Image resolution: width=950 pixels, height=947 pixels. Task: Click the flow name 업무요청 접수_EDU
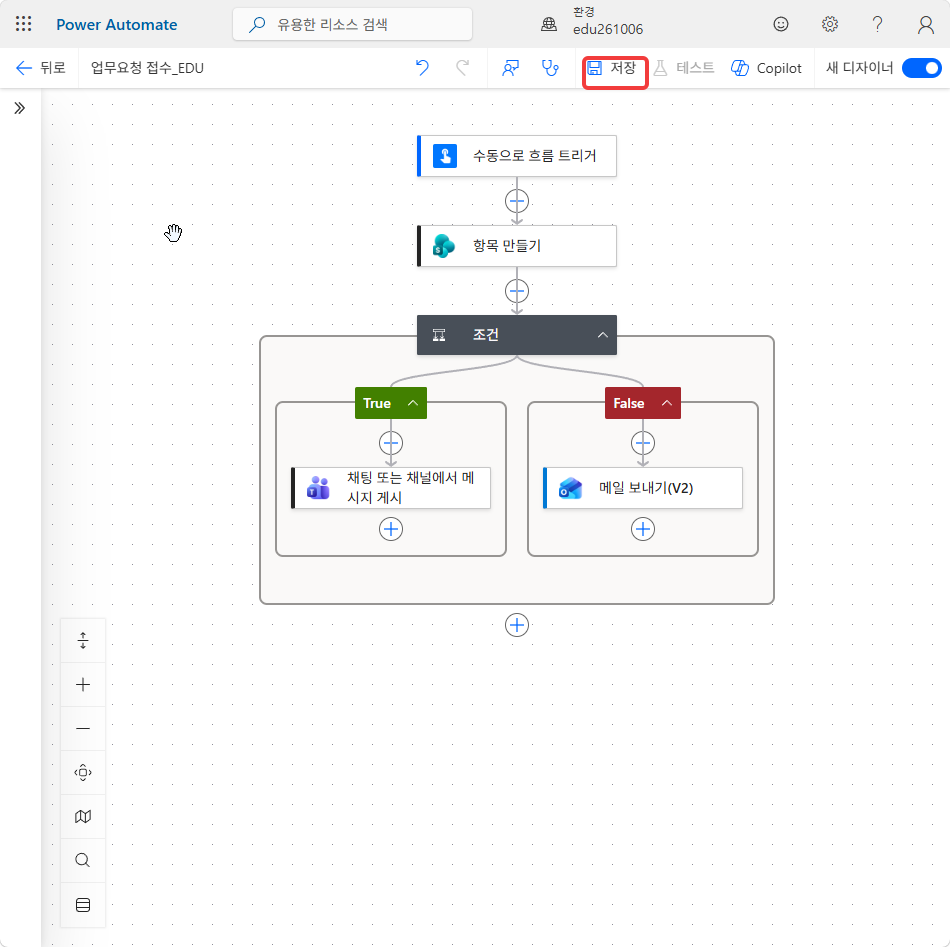147,68
